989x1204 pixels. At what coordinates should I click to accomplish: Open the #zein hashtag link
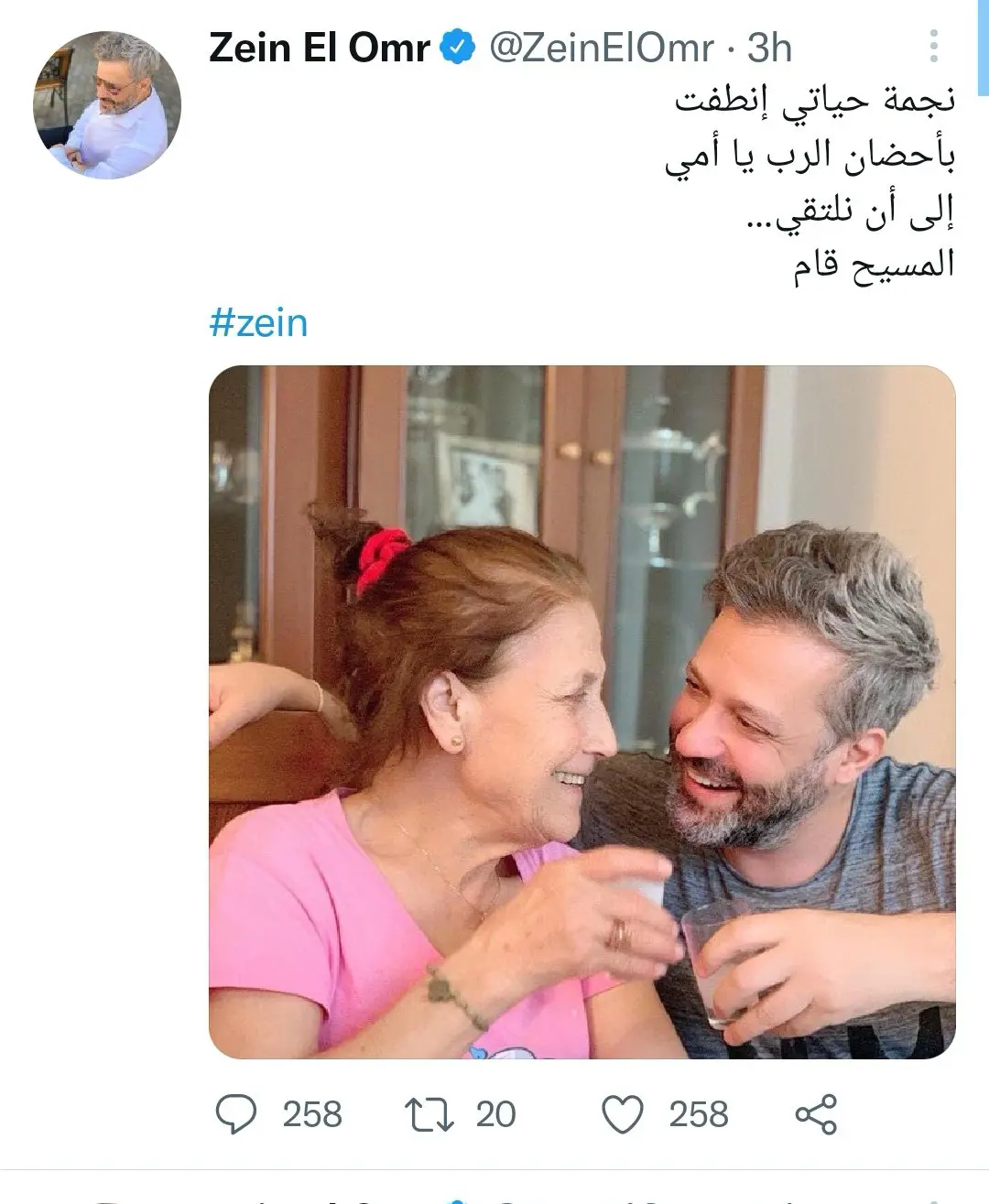[259, 323]
